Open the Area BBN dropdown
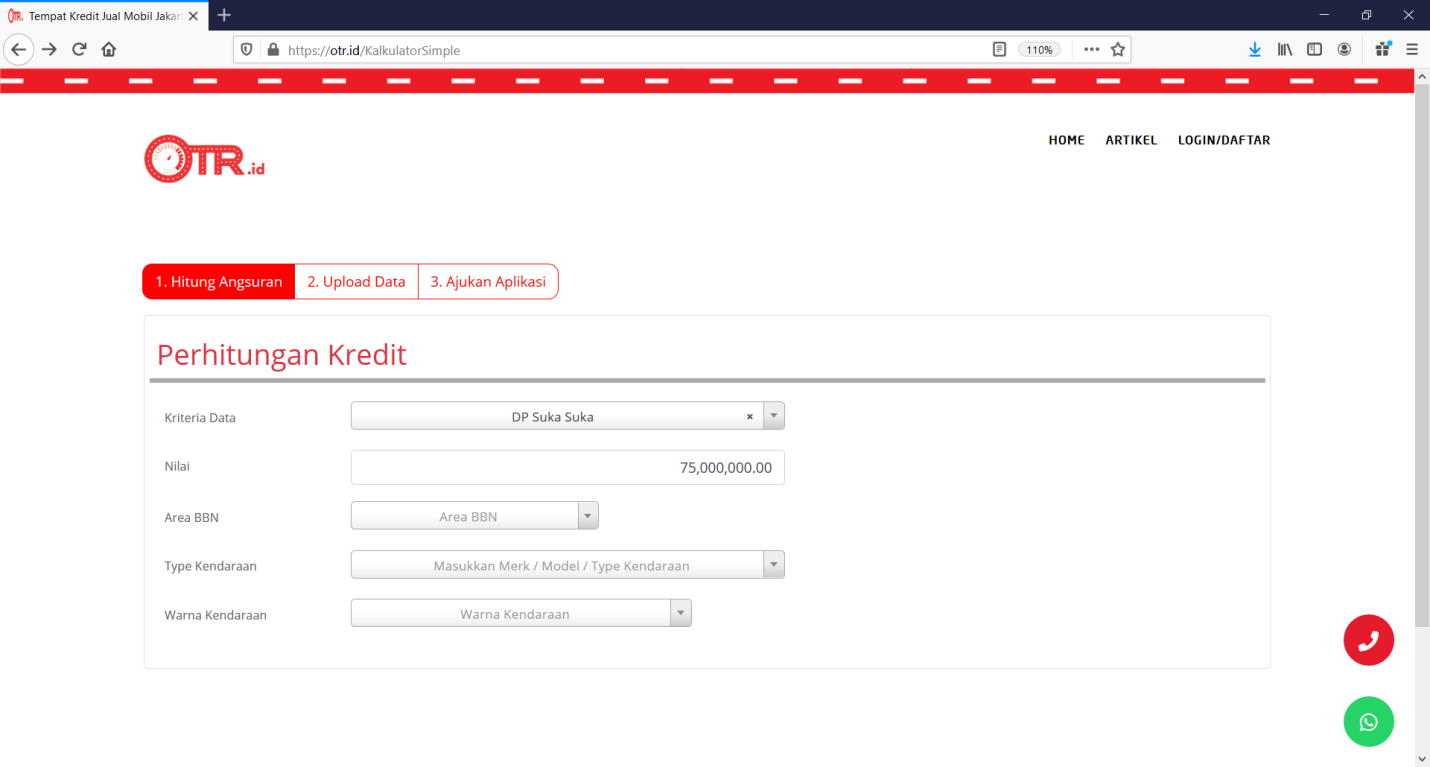Viewport: 1430px width, 767px height. coord(588,516)
